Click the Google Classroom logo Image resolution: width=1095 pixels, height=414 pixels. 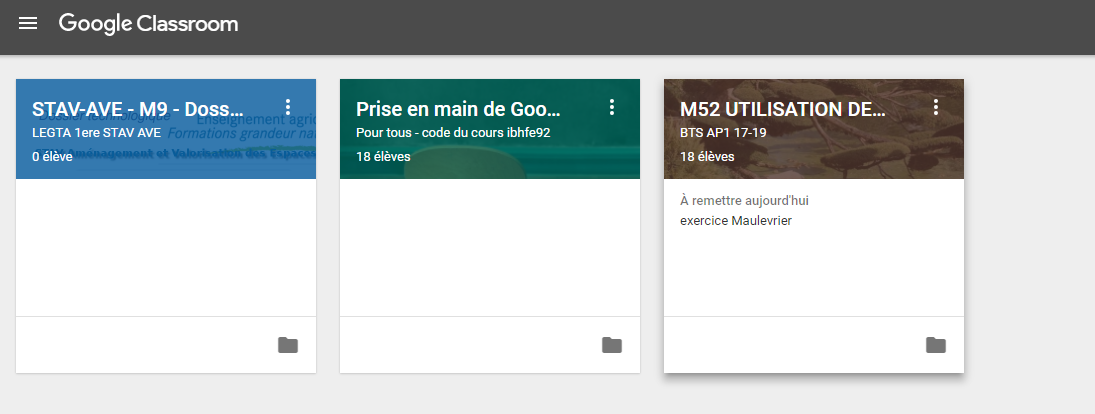point(149,24)
